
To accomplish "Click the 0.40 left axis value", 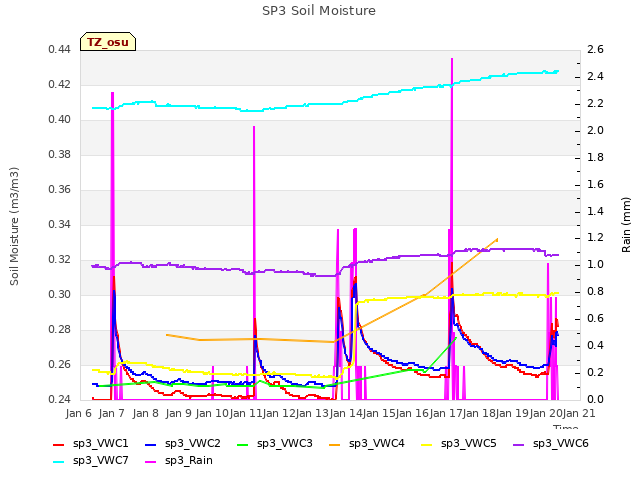I will click(60, 120).
